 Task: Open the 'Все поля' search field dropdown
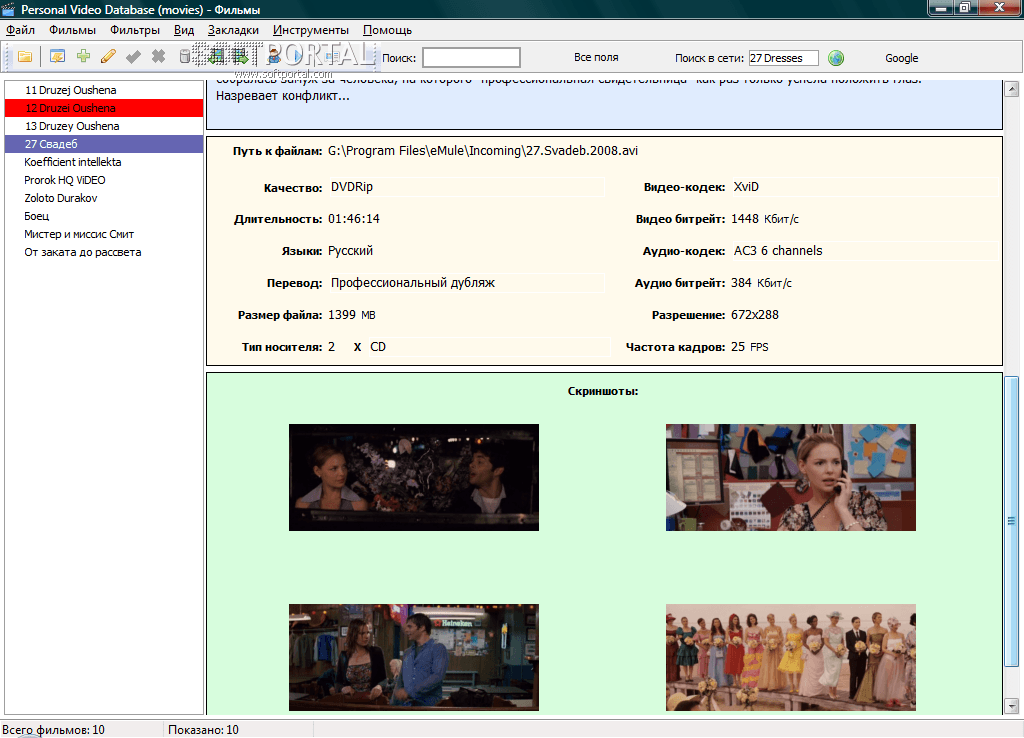pyautogui.click(x=596, y=58)
